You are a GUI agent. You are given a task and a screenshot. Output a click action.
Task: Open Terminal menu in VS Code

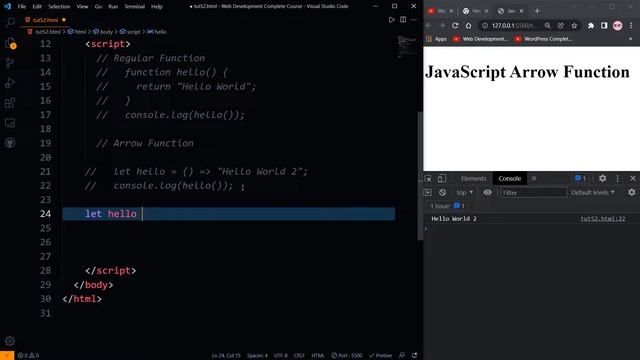coord(135,7)
